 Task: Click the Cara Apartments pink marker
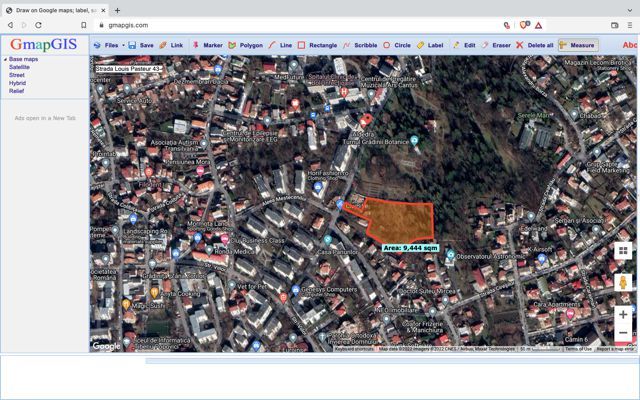[x=570, y=313]
